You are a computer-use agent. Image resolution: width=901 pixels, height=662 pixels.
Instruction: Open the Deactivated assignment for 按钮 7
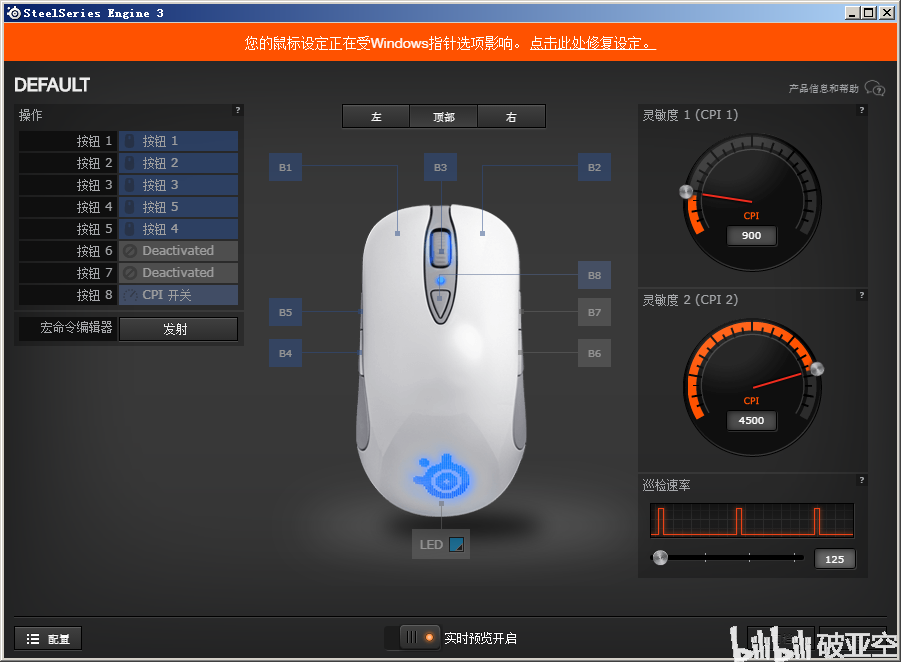pyautogui.click(x=178, y=272)
